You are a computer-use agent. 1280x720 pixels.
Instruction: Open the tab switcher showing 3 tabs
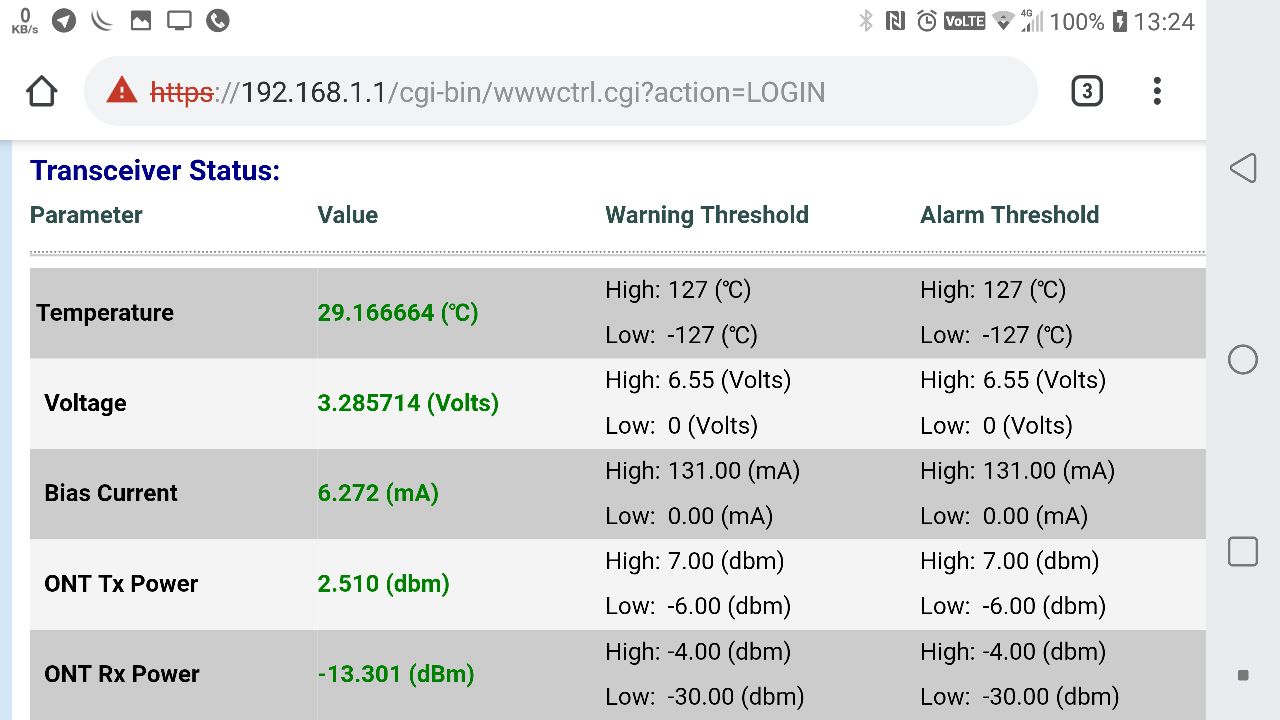pyautogui.click(x=1086, y=92)
